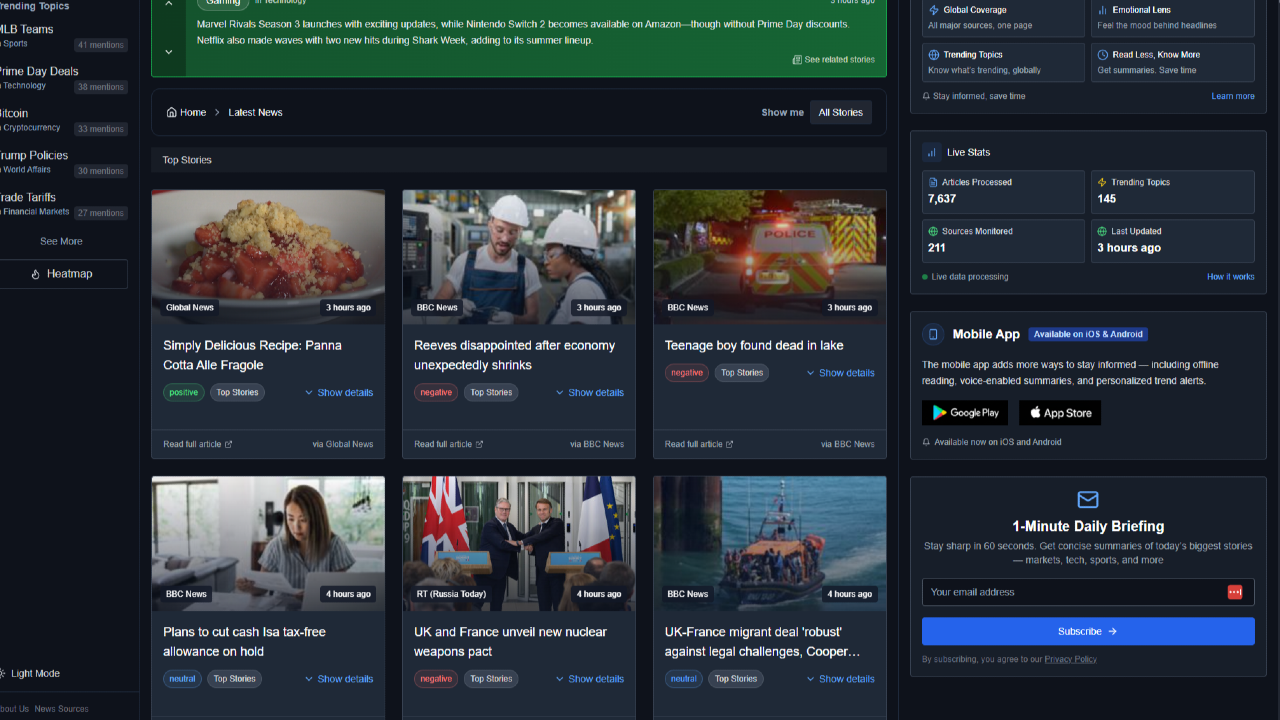
Task: Expand Show details on cash Isa story
Action: (339, 679)
